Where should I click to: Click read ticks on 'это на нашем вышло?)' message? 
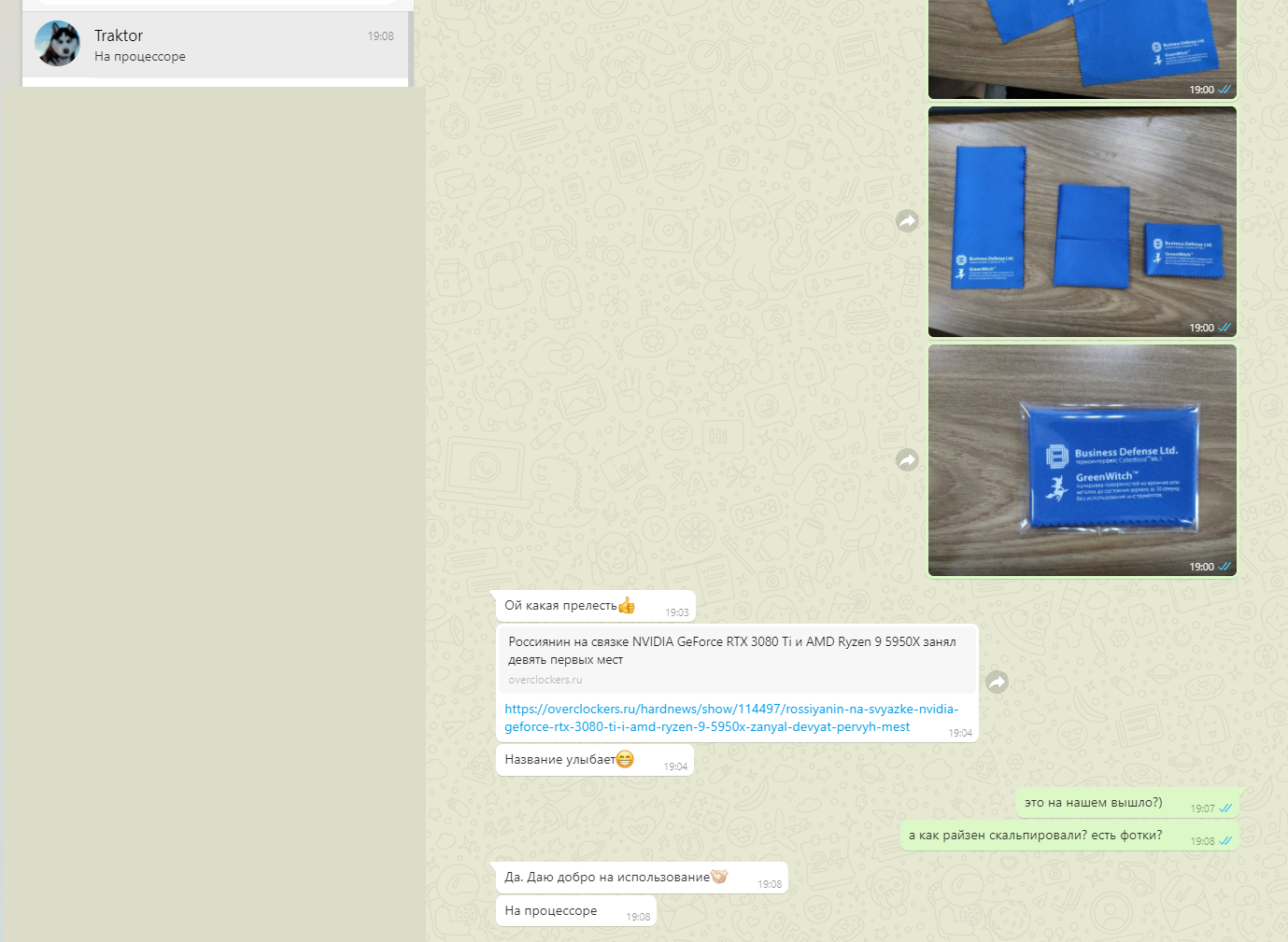tap(1225, 808)
